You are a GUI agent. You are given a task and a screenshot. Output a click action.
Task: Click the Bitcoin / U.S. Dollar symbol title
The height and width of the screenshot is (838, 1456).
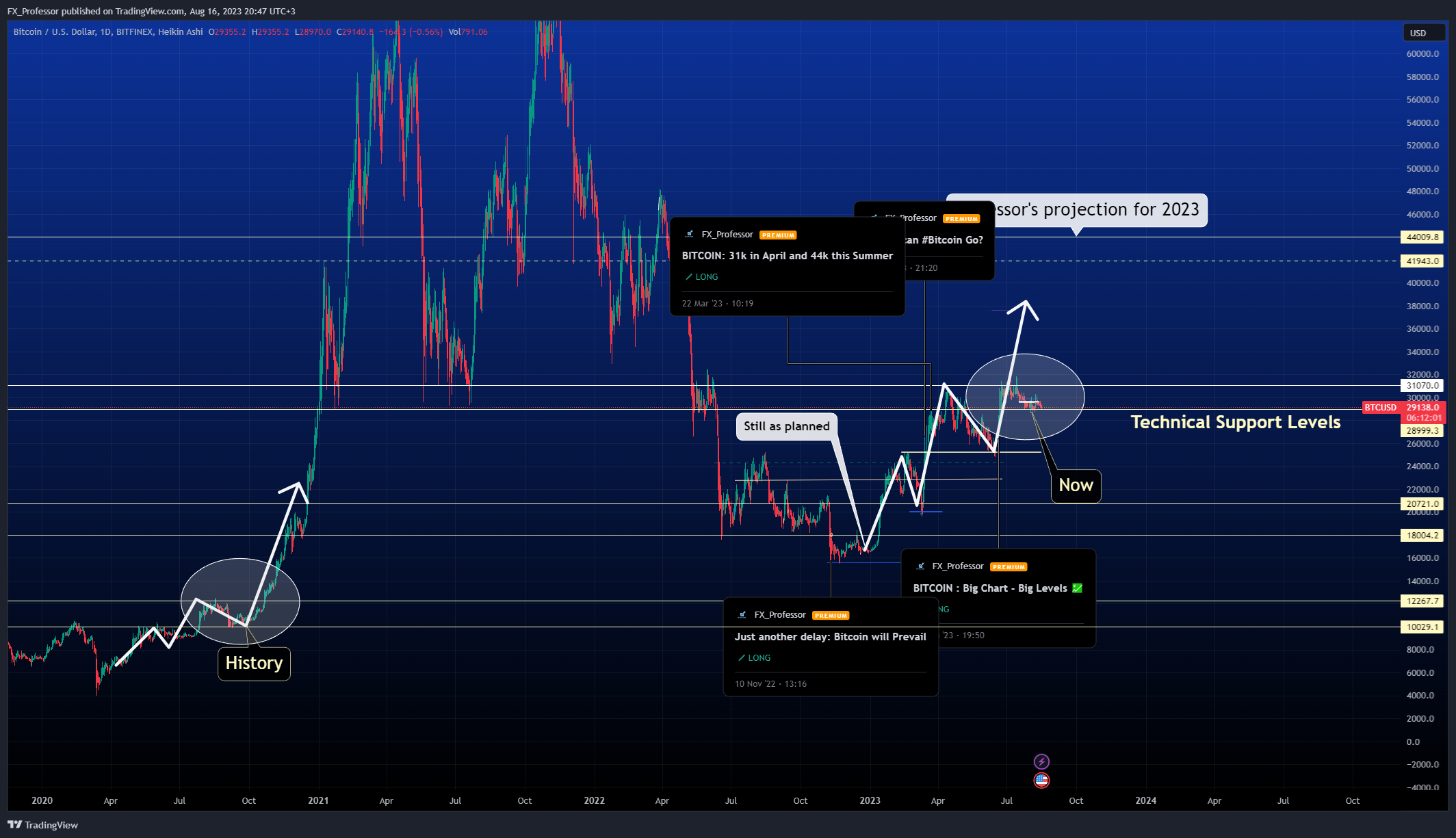click(54, 32)
